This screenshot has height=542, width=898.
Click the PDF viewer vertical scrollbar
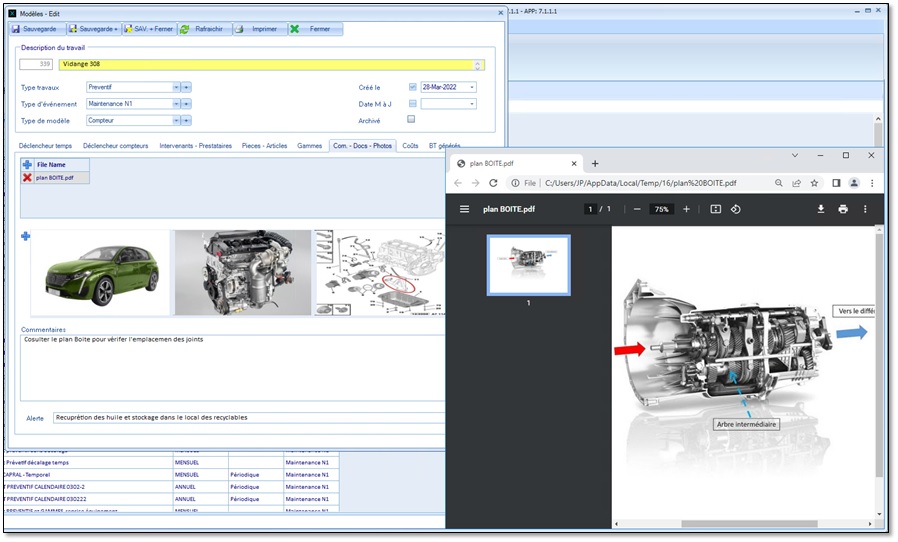[x=879, y=355]
